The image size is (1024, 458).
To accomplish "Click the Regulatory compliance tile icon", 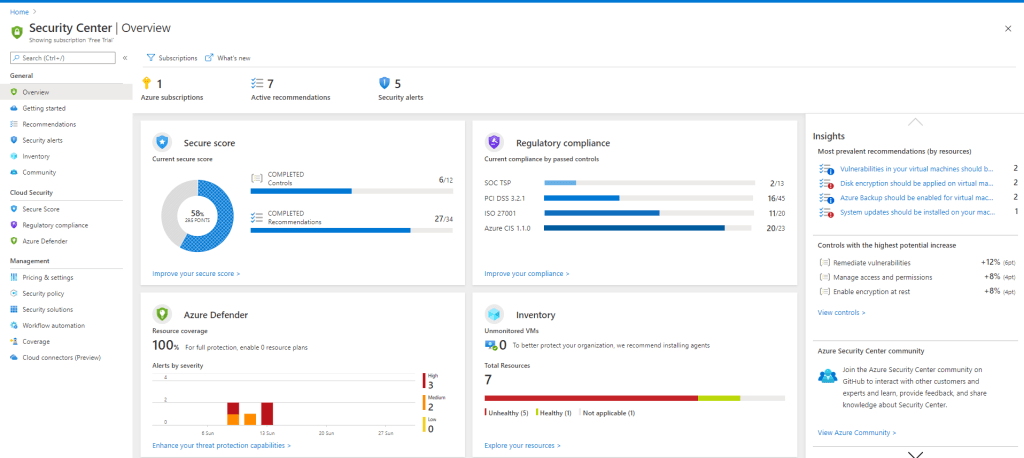I will click(x=494, y=142).
